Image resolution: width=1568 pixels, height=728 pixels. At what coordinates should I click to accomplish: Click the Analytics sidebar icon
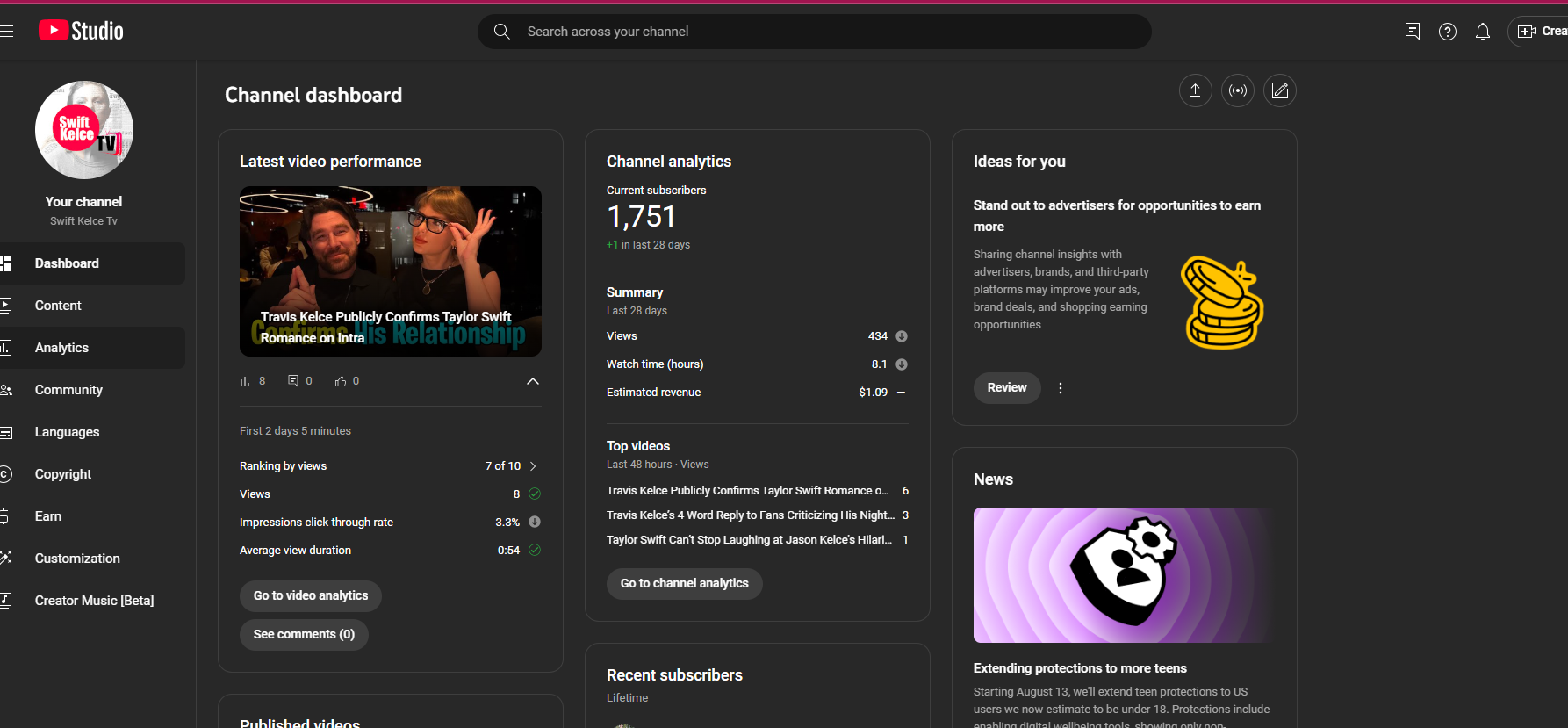pos(5,348)
